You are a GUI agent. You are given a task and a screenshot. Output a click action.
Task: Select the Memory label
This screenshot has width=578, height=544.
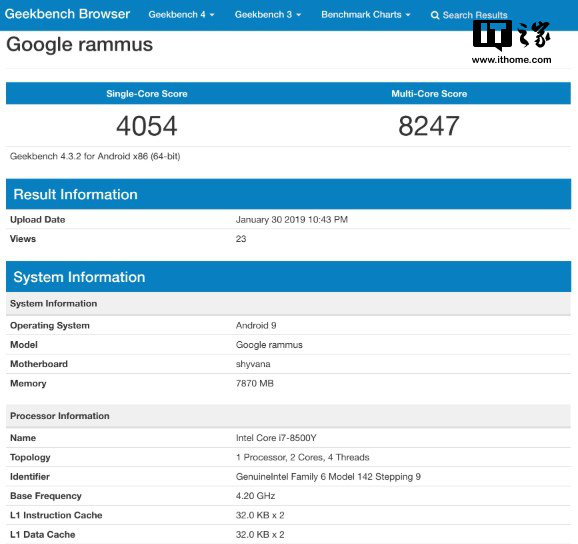(28, 384)
